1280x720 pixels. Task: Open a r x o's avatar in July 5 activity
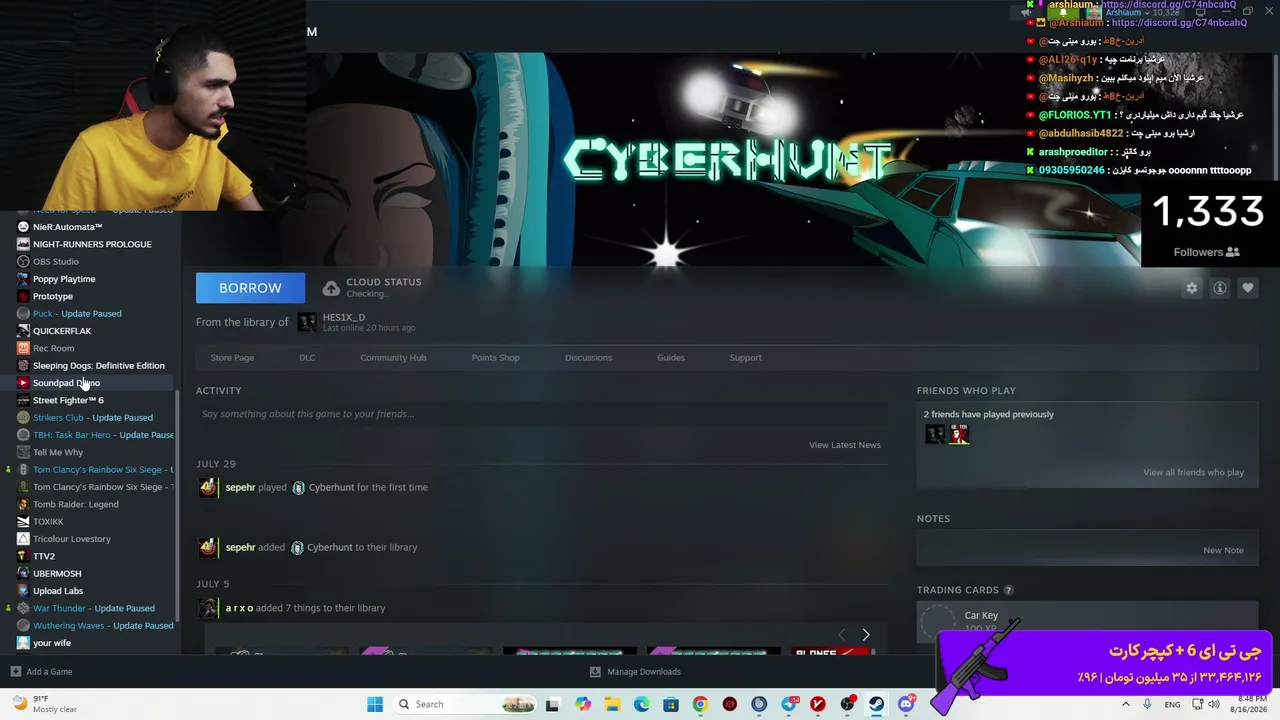pyautogui.click(x=208, y=608)
